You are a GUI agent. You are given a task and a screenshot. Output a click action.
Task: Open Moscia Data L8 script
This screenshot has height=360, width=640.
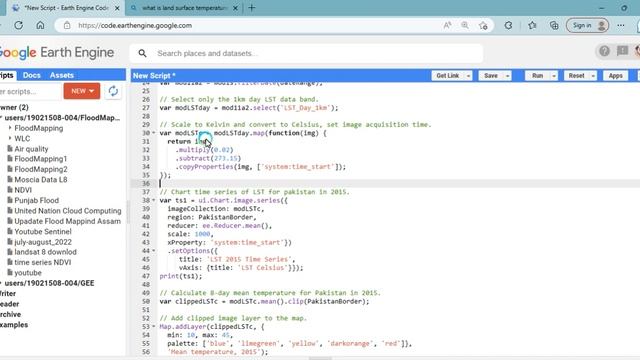41,180
